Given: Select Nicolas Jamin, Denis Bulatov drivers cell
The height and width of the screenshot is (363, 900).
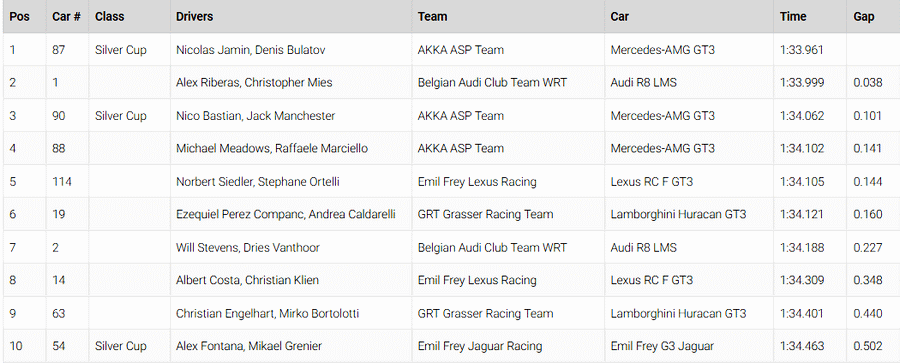Looking at the screenshot, I should tap(290, 50).
